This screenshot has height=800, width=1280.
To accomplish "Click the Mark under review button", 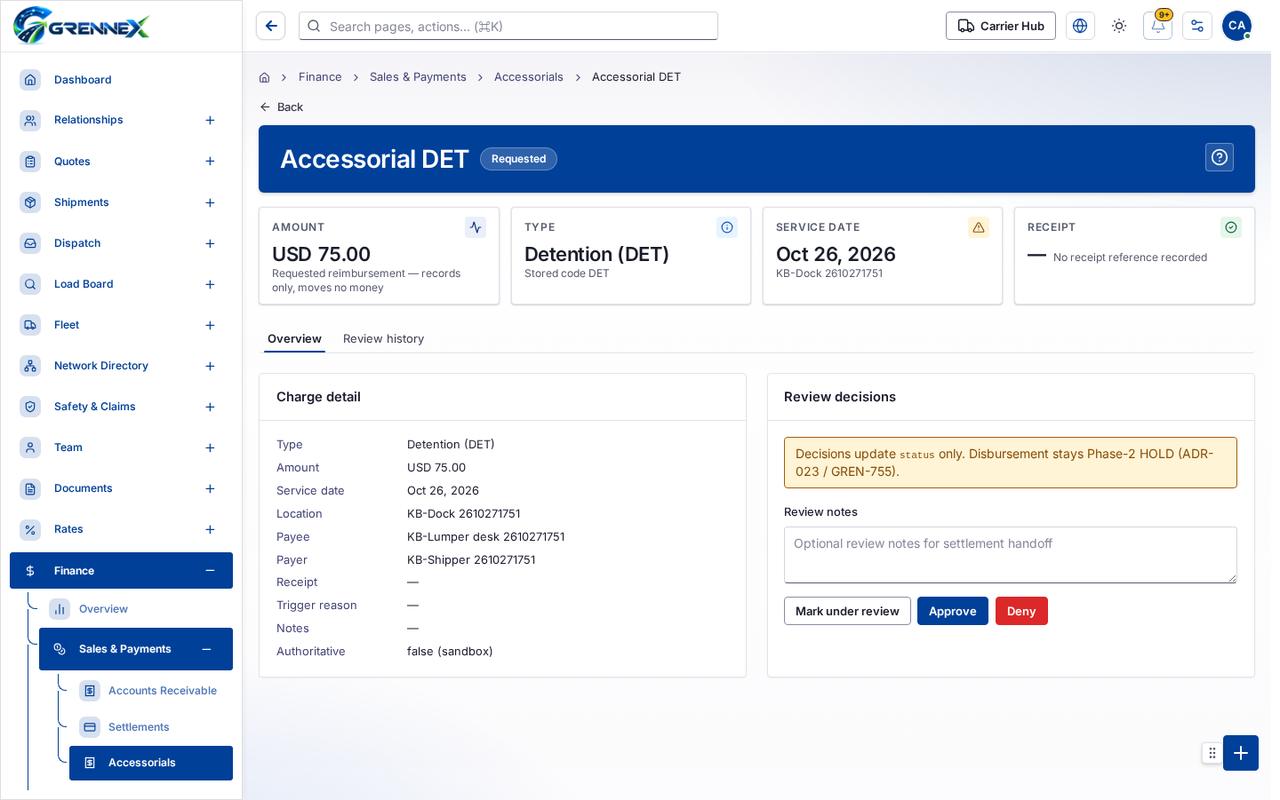I will 847,611.
